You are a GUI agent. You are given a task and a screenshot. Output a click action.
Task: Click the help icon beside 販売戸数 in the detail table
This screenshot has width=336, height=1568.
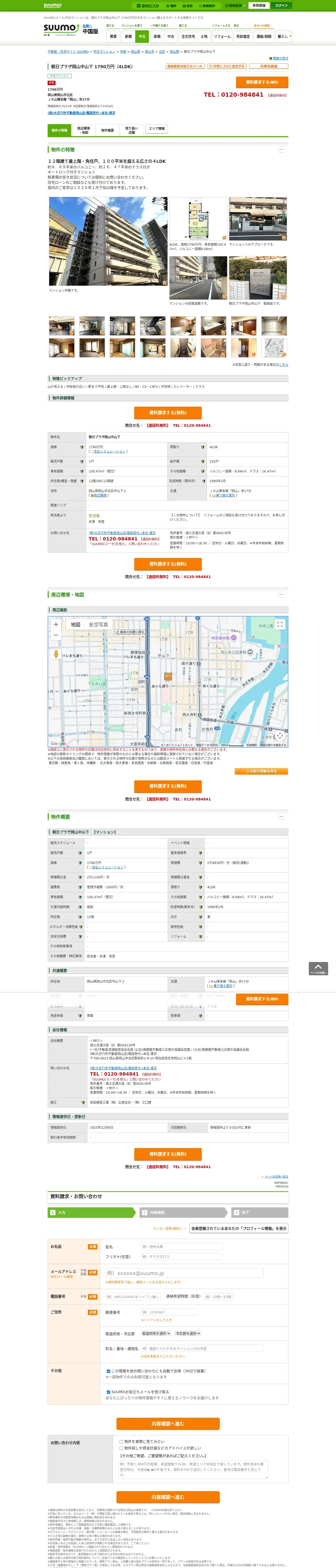point(81,462)
